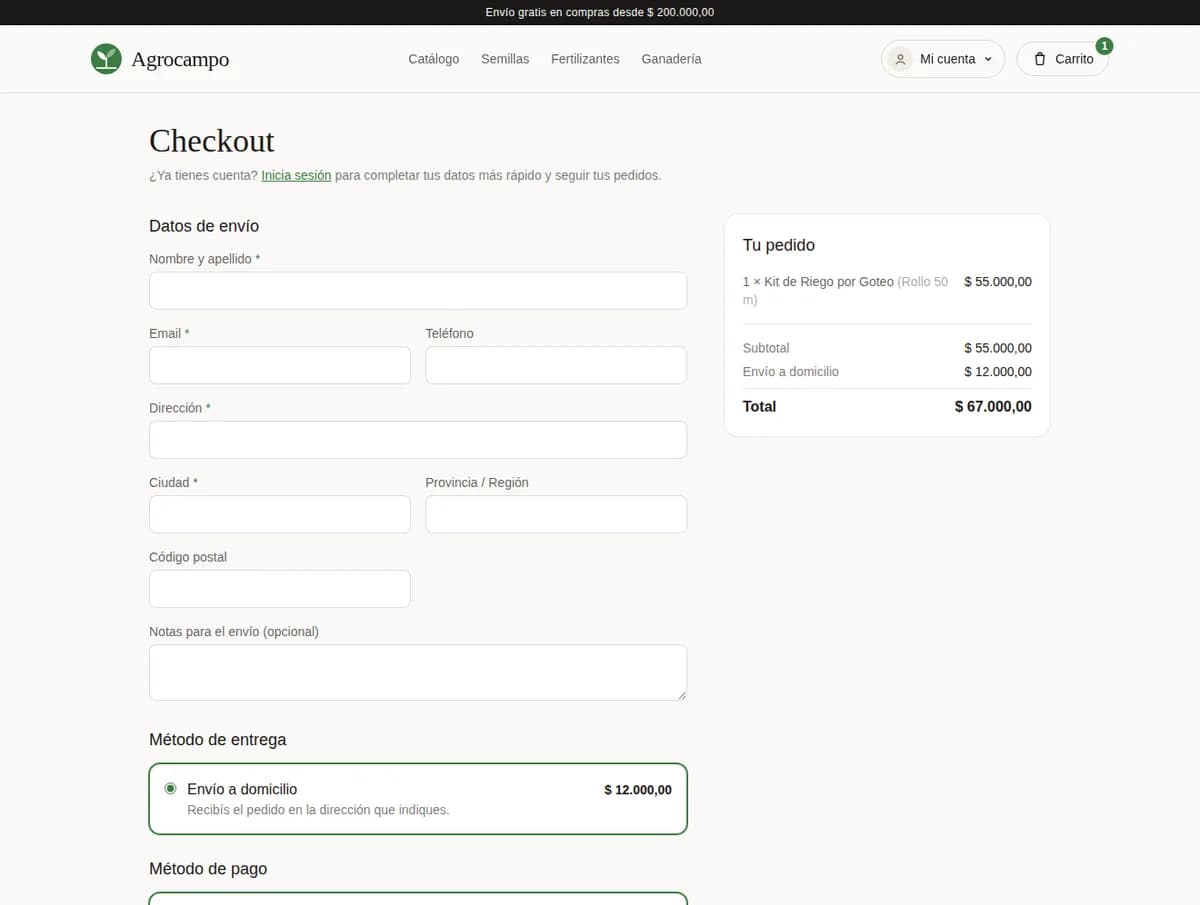Click the Notas para el envío textarea
This screenshot has width=1200, height=905.
tap(418, 672)
